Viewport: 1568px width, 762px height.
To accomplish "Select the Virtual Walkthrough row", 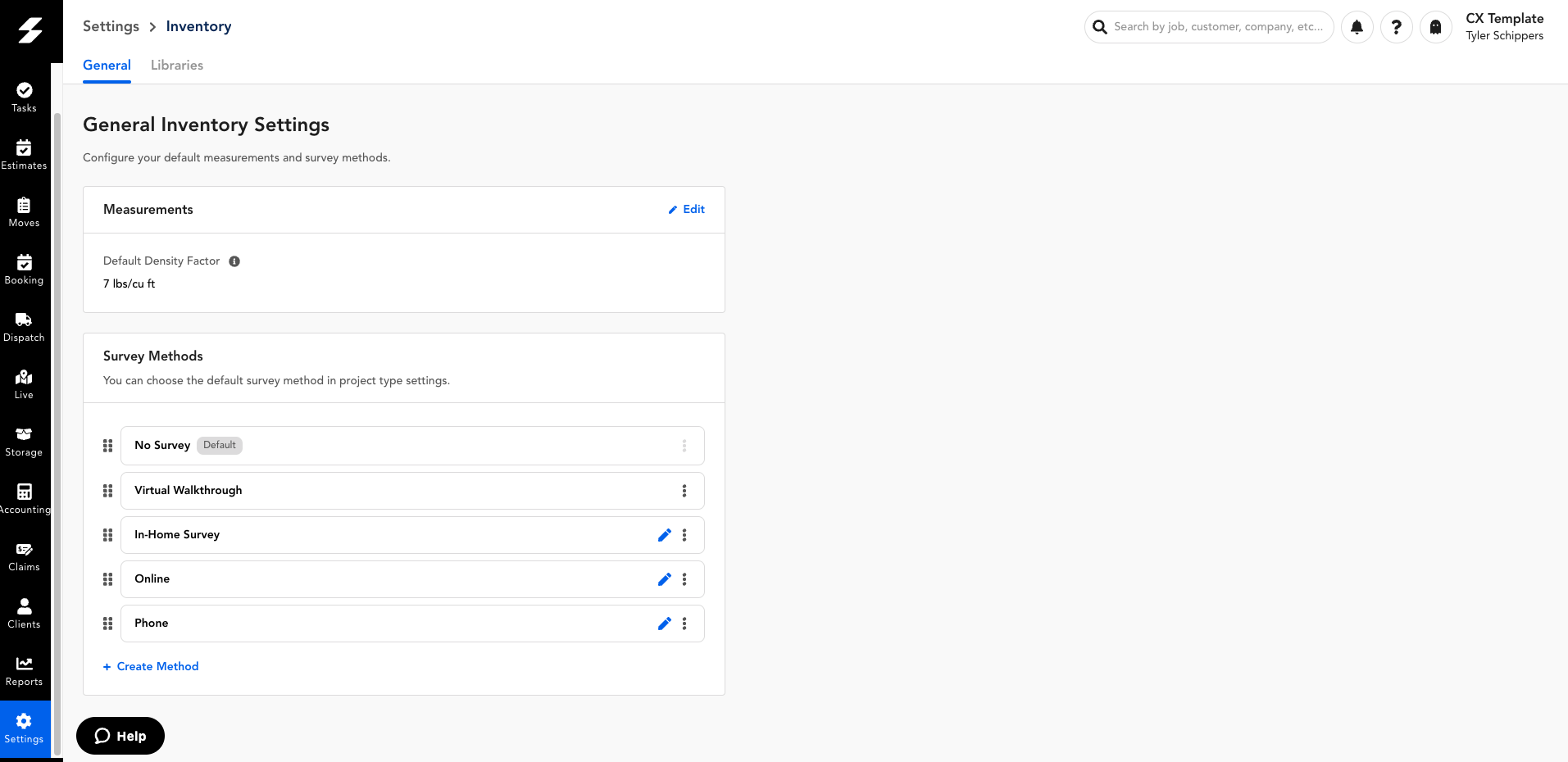I will pyautogui.click(x=412, y=491).
